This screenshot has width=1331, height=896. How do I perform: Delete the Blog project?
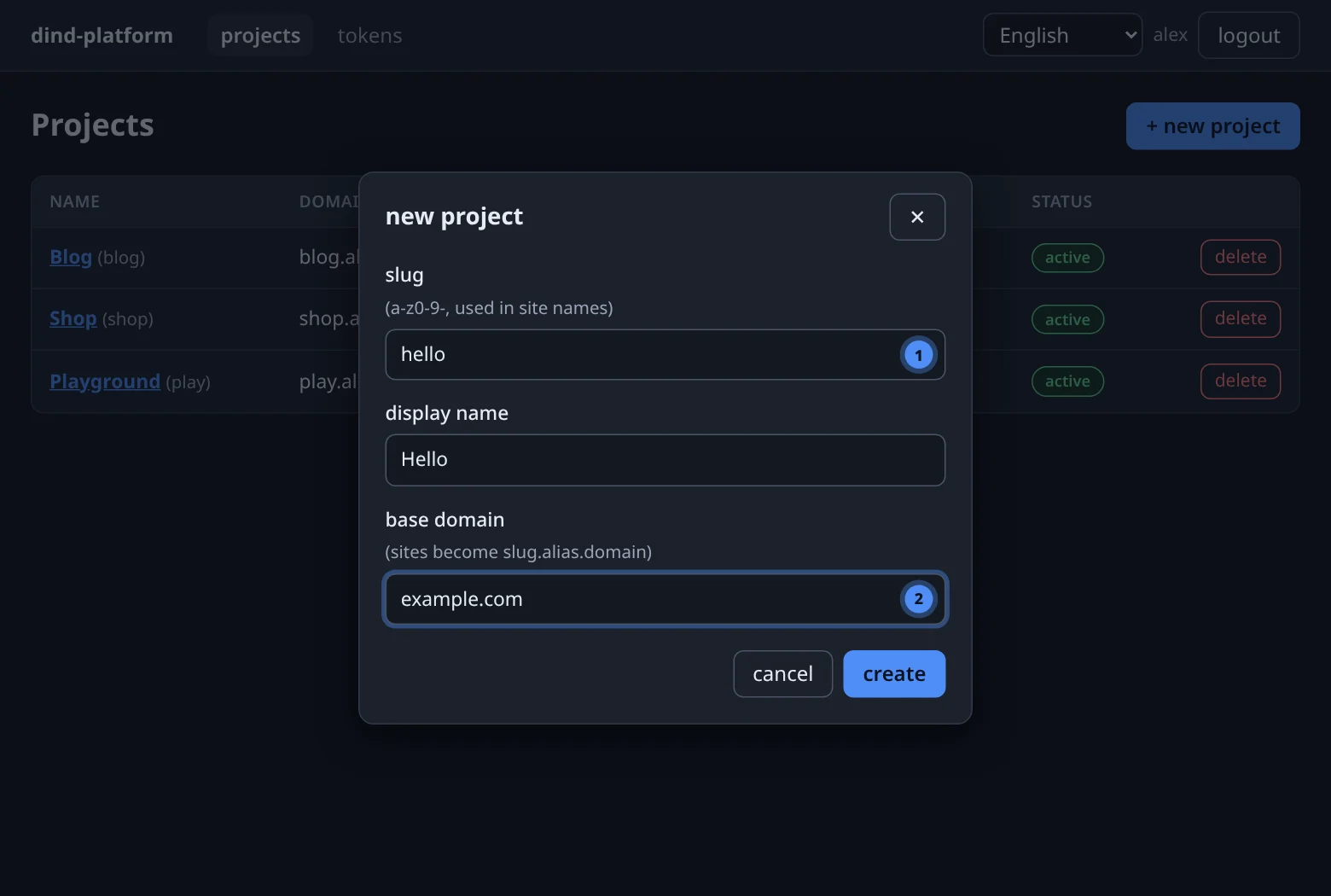1241,257
